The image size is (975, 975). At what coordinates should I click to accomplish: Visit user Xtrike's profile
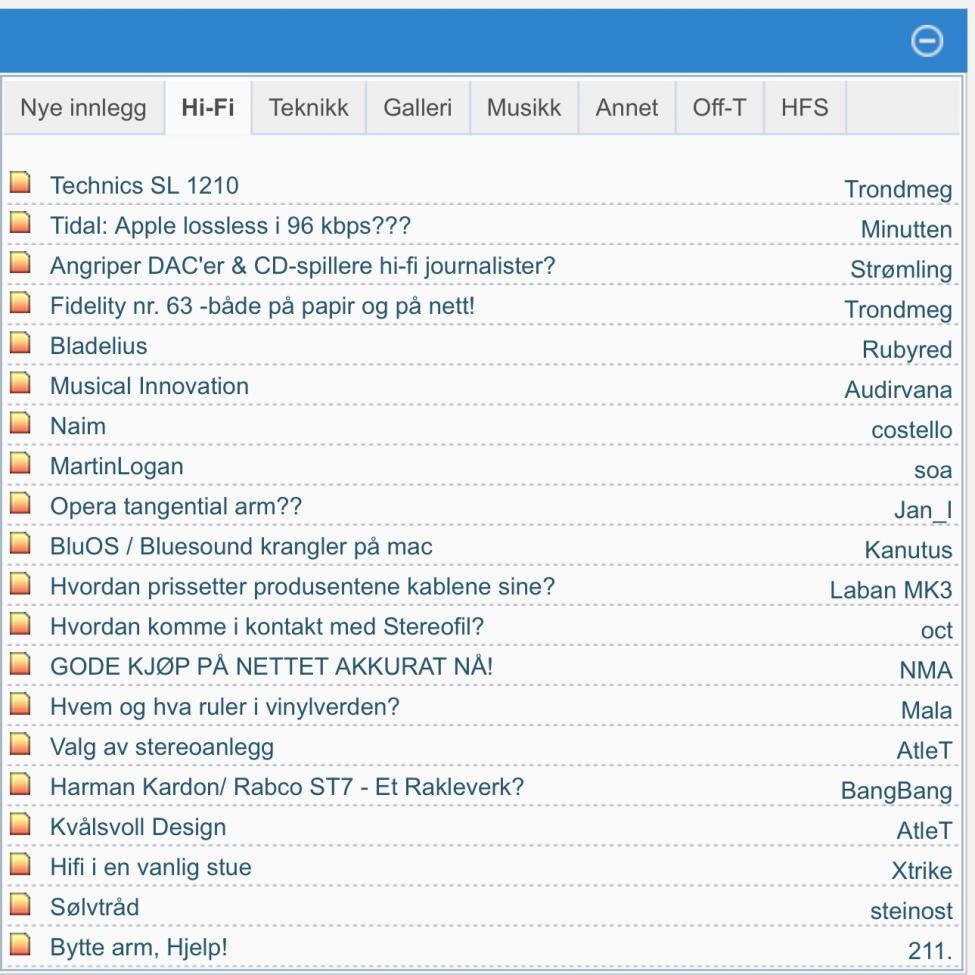click(x=922, y=871)
